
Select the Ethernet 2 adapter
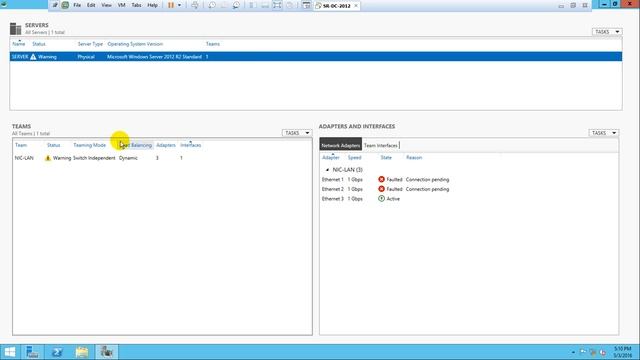point(333,189)
